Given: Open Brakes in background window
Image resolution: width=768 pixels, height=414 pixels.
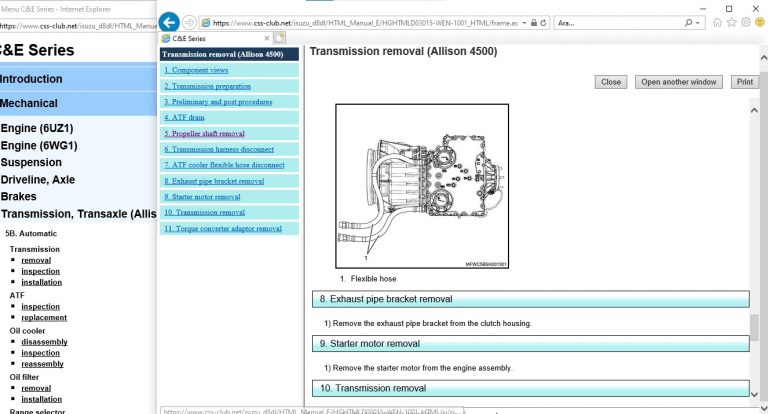Looking at the screenshot, I should (19, 196).
